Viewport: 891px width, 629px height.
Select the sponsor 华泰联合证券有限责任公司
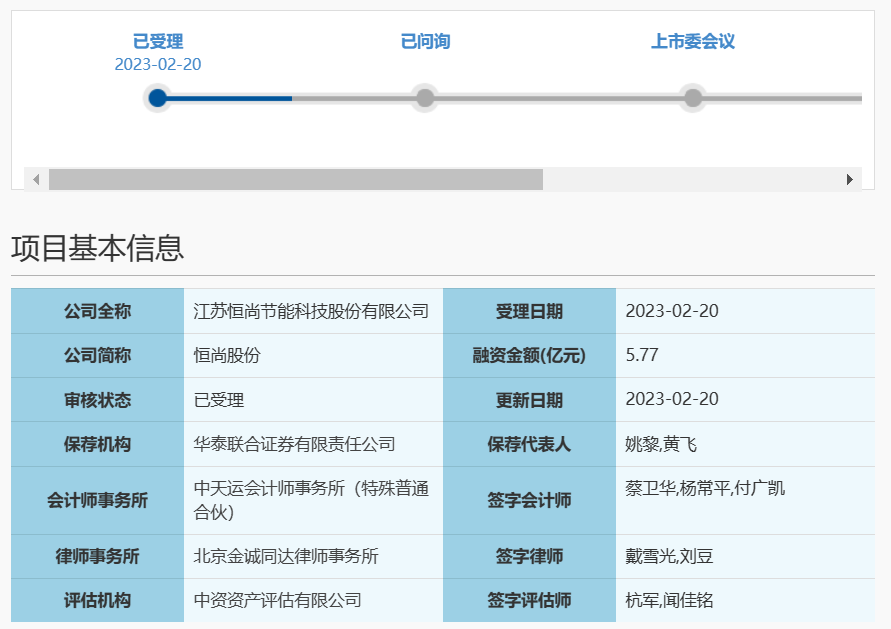pyautogui.click(x=294, y=444)
